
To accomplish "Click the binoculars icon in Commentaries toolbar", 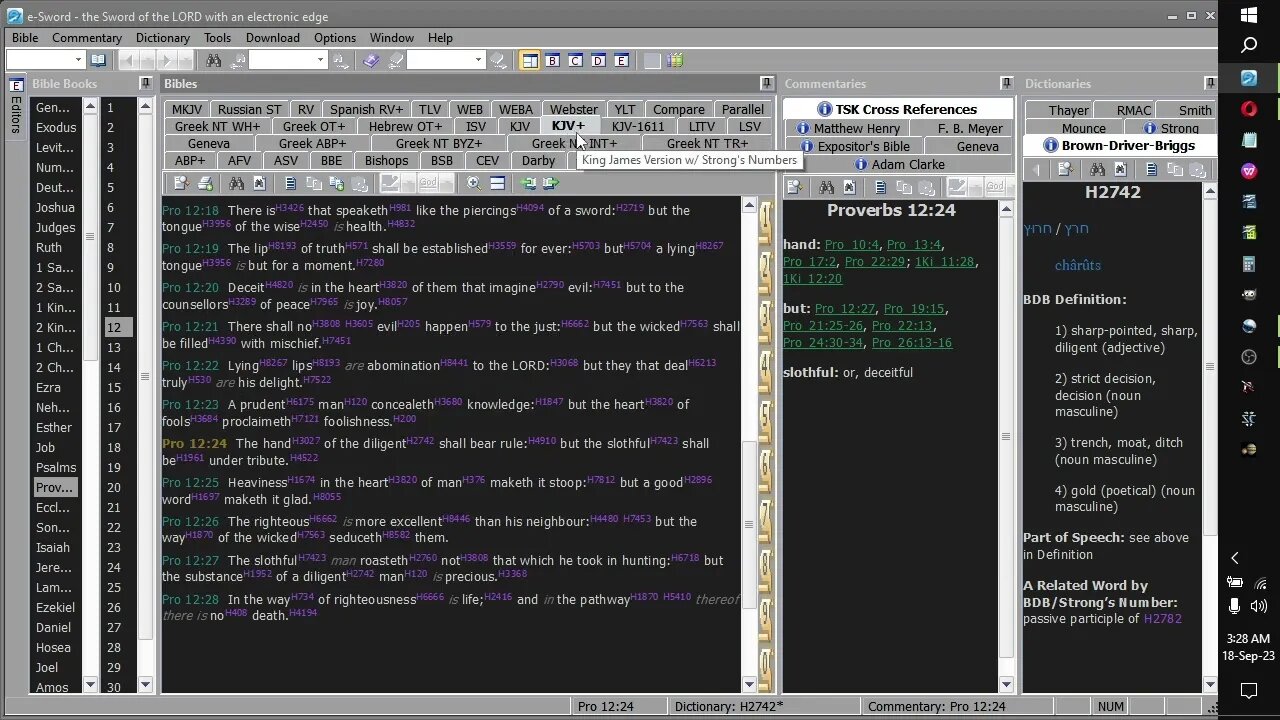I will pyautogui.click(x=826, y=187).
